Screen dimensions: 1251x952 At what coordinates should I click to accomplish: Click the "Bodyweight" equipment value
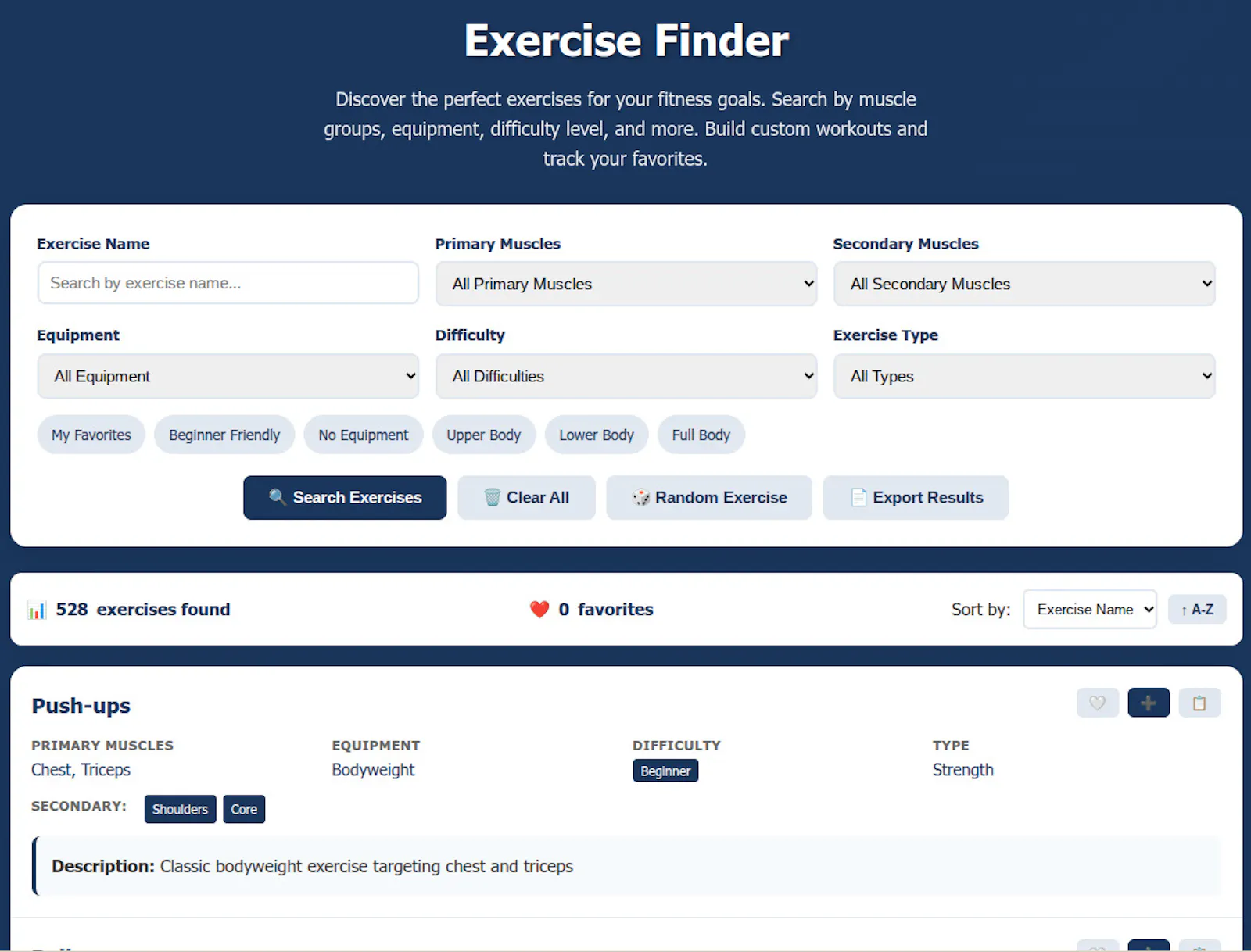(373, 770)
